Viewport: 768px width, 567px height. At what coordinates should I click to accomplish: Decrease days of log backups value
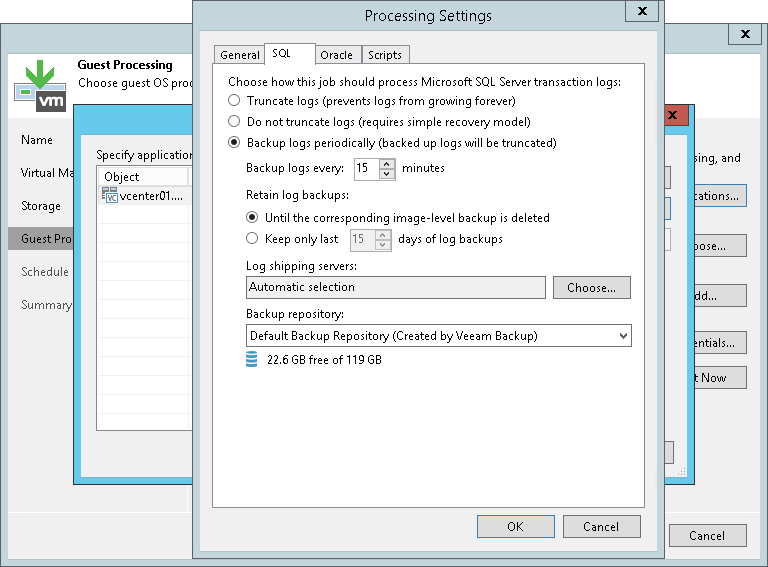pos(383,244)
